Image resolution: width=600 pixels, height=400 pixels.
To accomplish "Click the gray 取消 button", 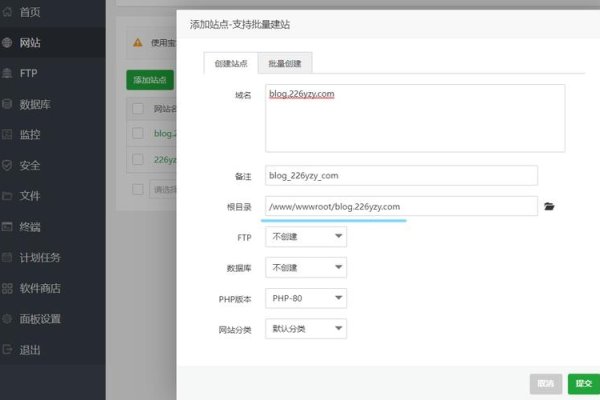I will point(546,383).
